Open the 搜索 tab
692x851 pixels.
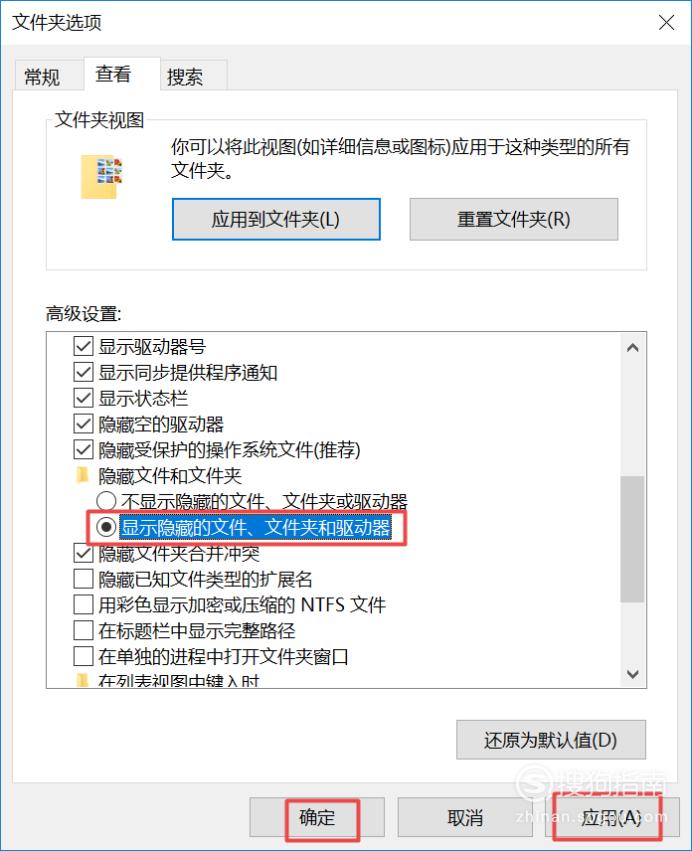[185, 77]
